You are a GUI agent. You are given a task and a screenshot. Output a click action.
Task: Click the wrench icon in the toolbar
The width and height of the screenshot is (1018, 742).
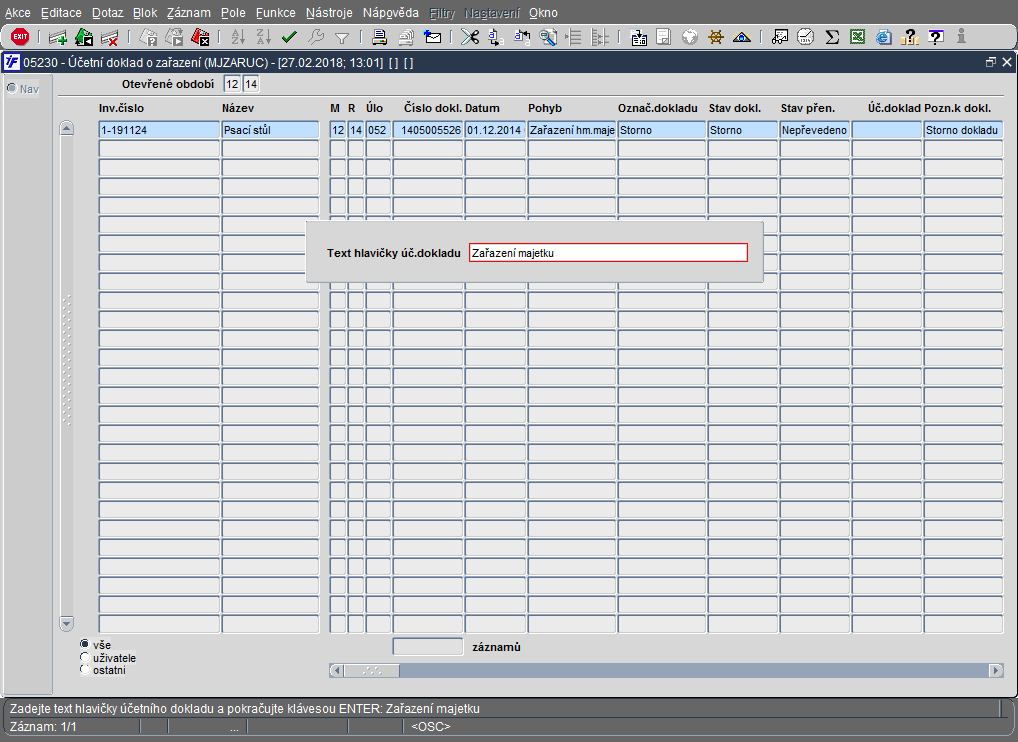click(316, 38)
